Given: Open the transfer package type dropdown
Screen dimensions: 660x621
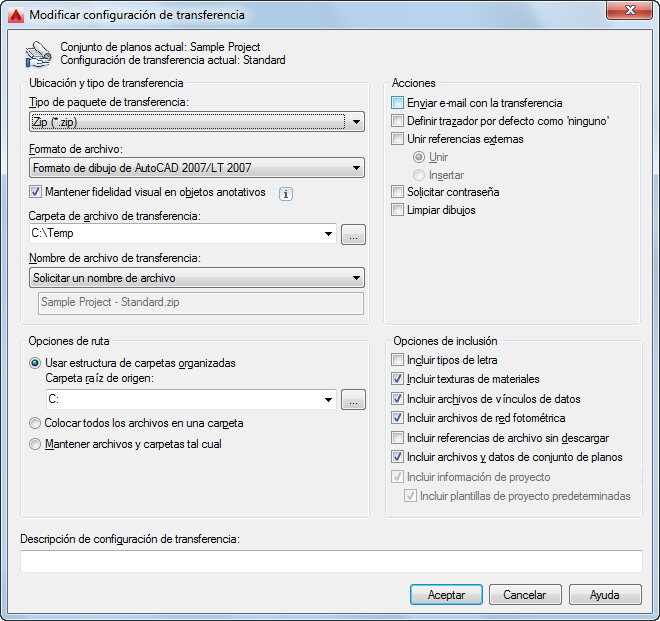Looking at the screenshot, I should click(197, 122).
